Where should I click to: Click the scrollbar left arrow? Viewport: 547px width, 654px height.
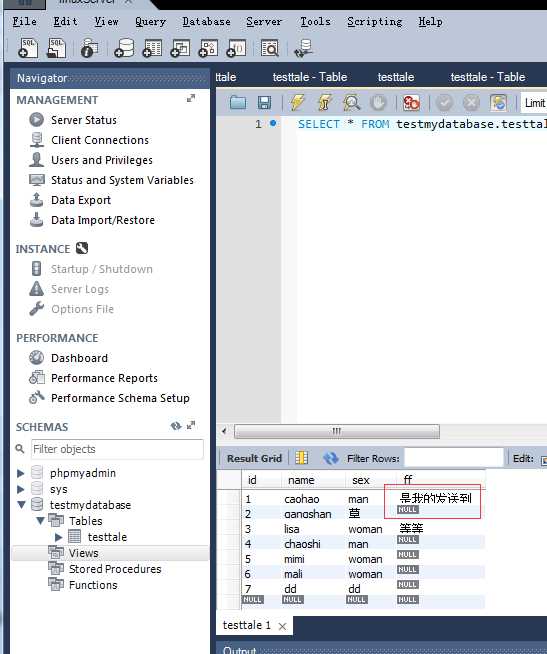click(x=224, y=431)
